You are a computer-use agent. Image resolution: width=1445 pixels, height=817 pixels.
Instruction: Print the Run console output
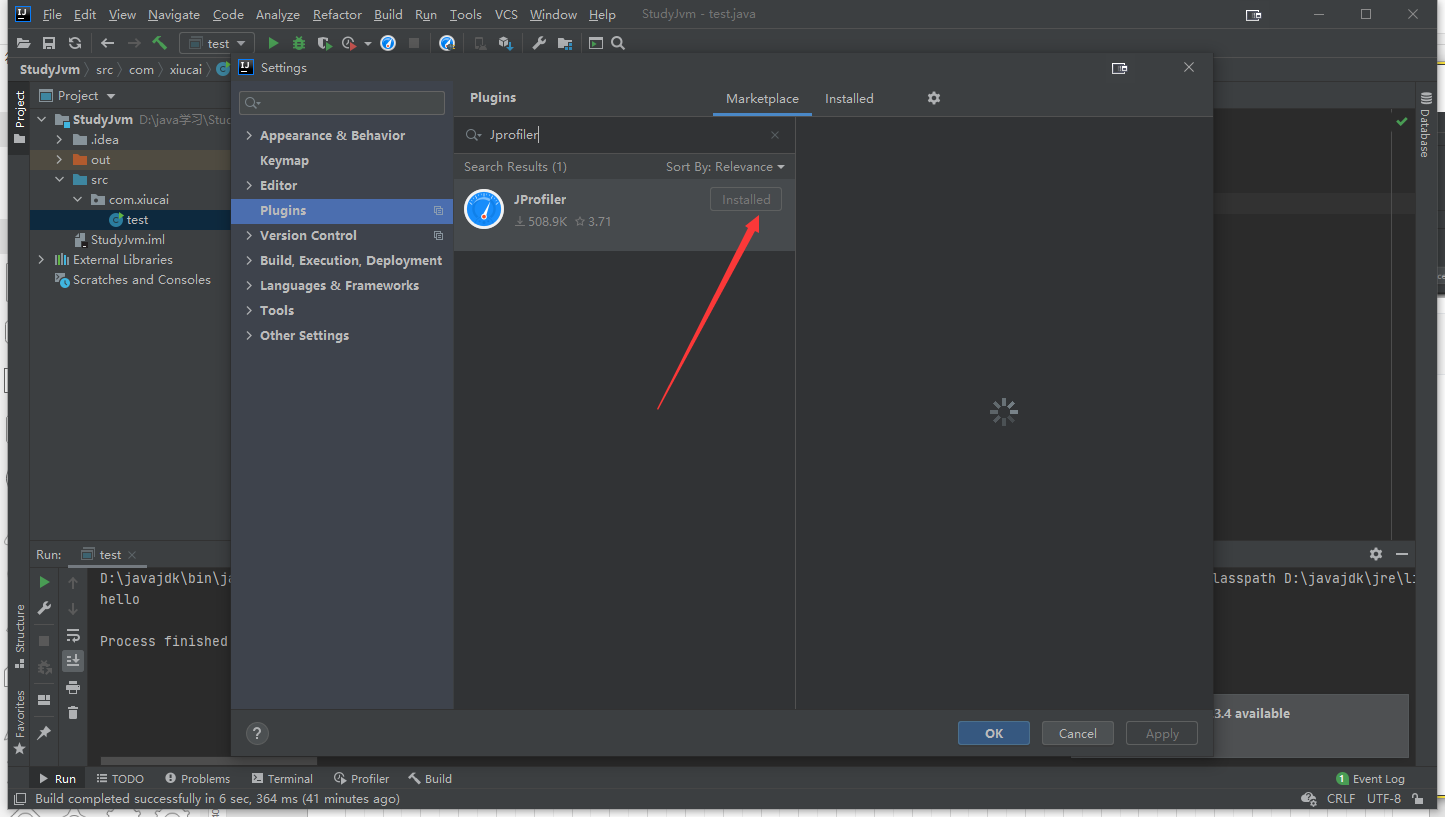pos(73,687)
